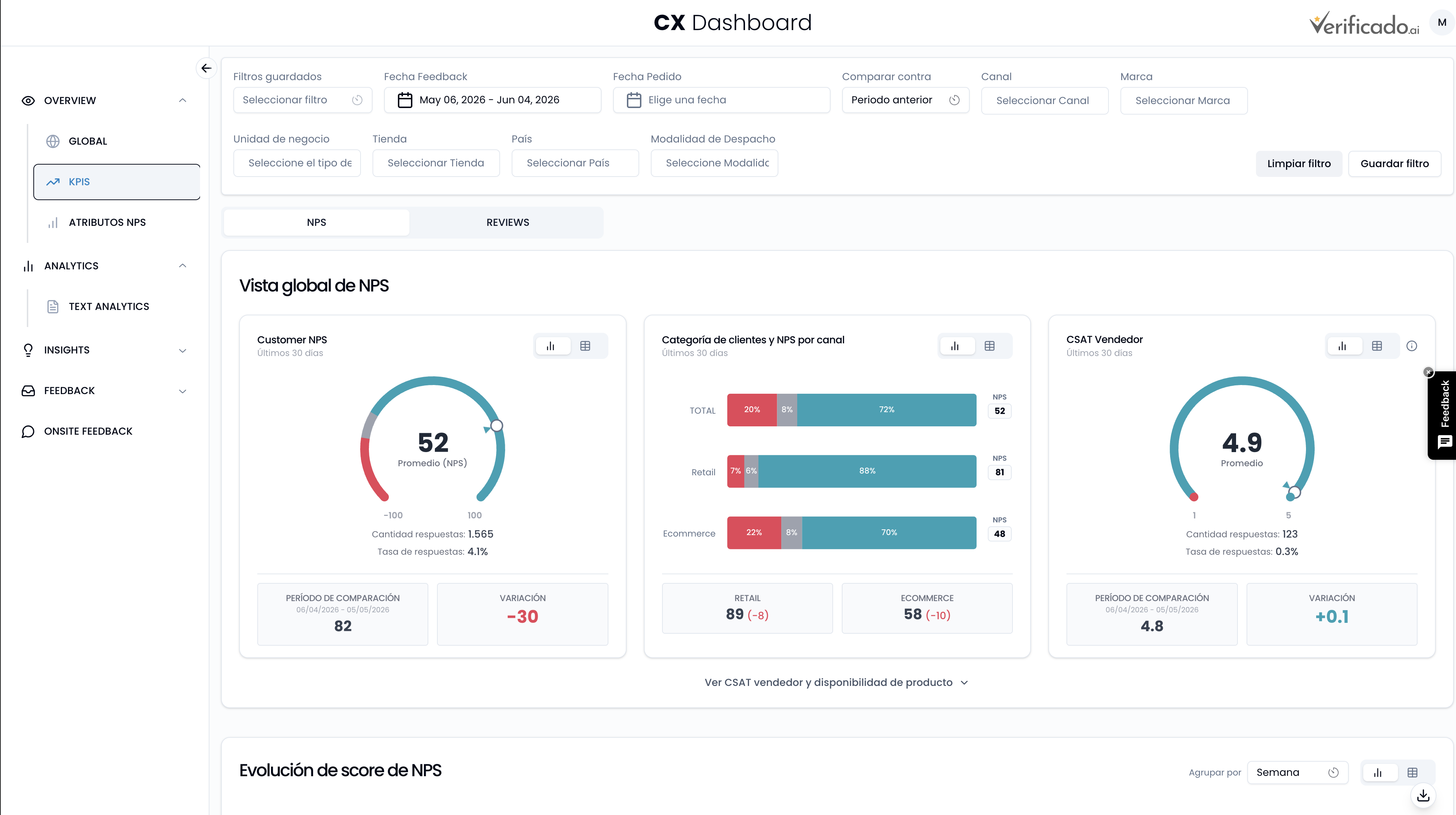Viewport: 1456px width, 815px height.
Task: Select KPIS sidebar item
Action: point(116,182)
